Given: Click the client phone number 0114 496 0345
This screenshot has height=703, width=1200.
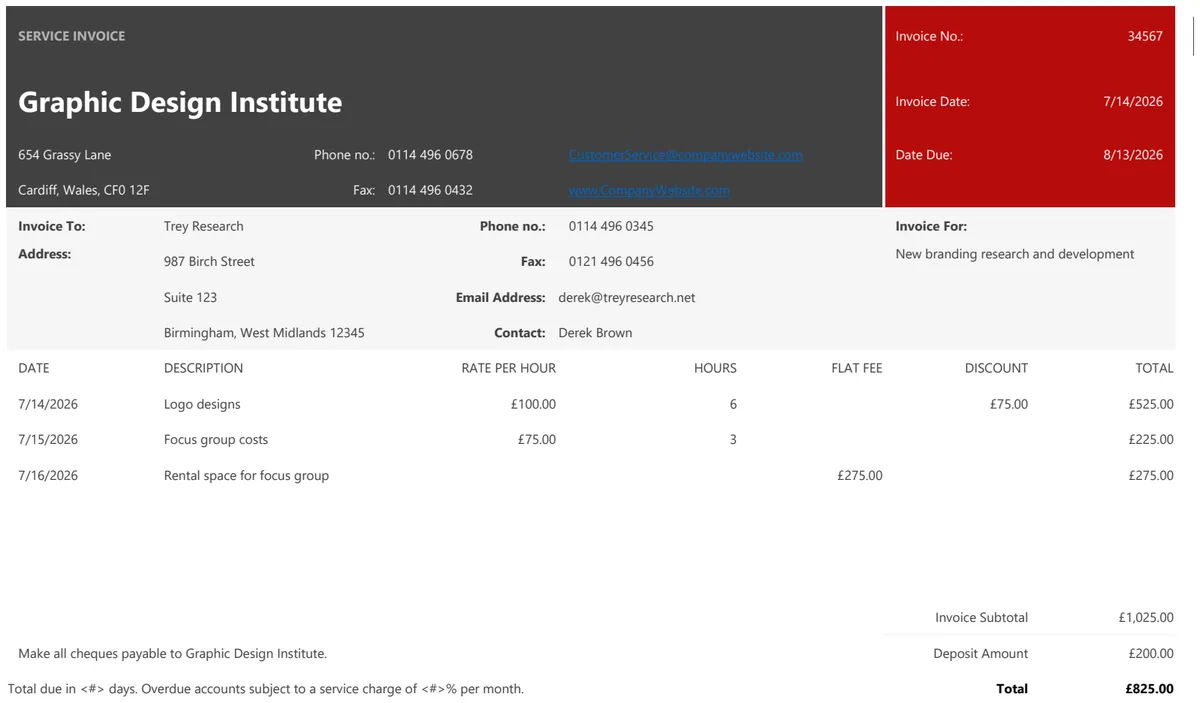Looking at the screenshot, I should [x=611, y=226].
